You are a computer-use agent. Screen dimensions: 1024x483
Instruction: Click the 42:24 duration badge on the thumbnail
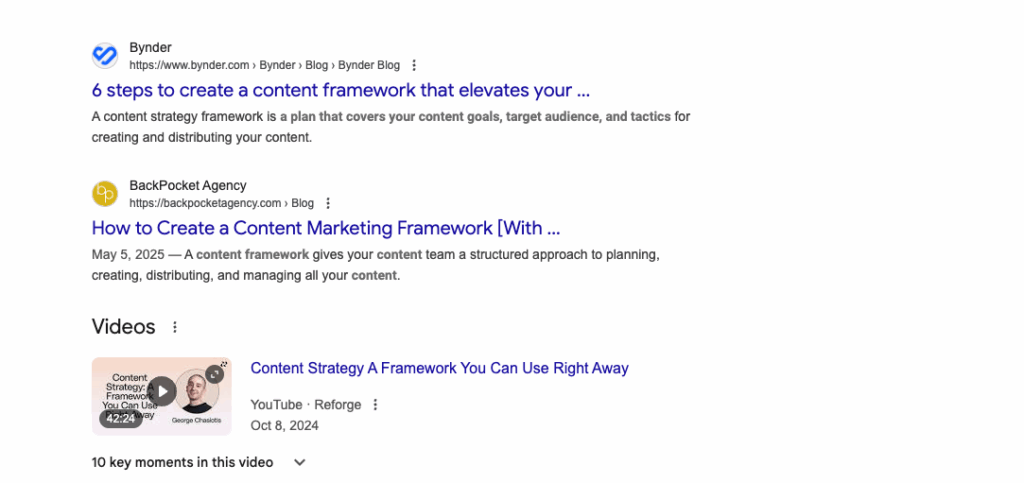coord(122,418)
